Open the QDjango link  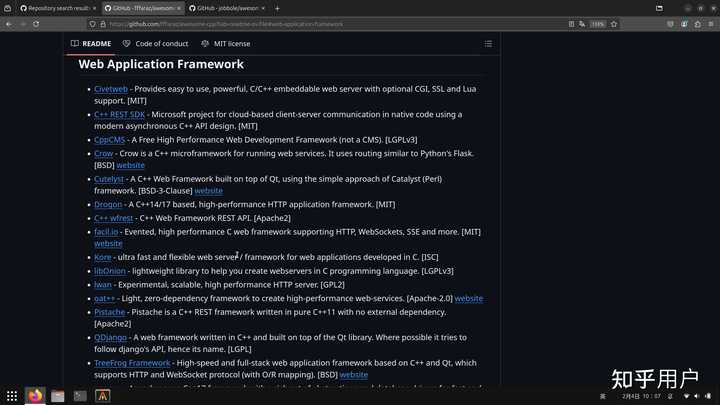[110, 338]
